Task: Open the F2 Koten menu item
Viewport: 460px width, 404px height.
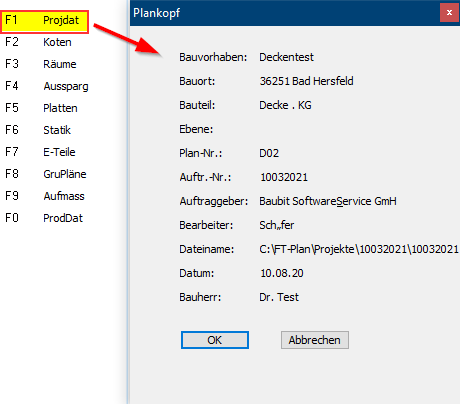Action: pos(44,42)
